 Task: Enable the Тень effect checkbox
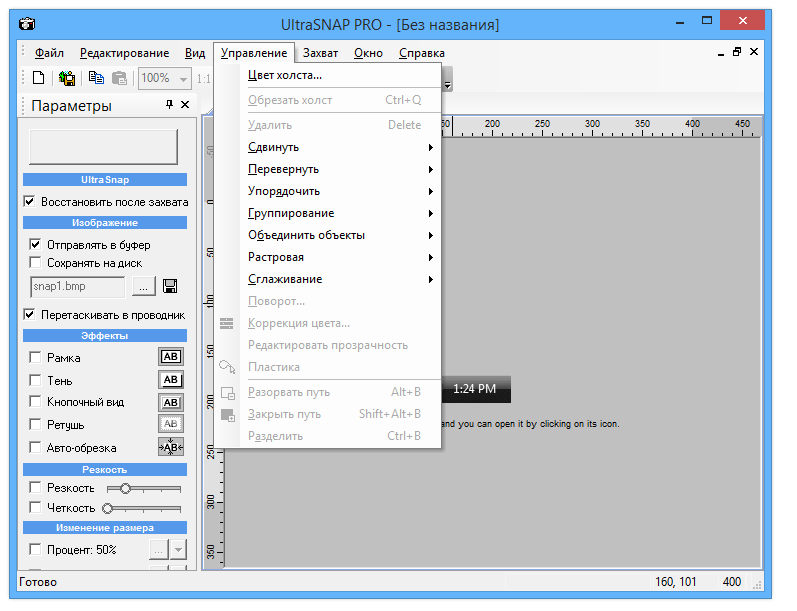click(35, 380)
